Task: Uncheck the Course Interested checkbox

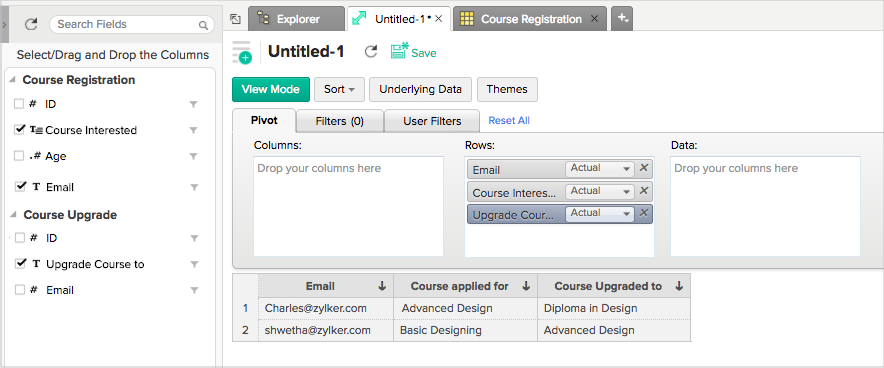Action: (x=19, y=130)
